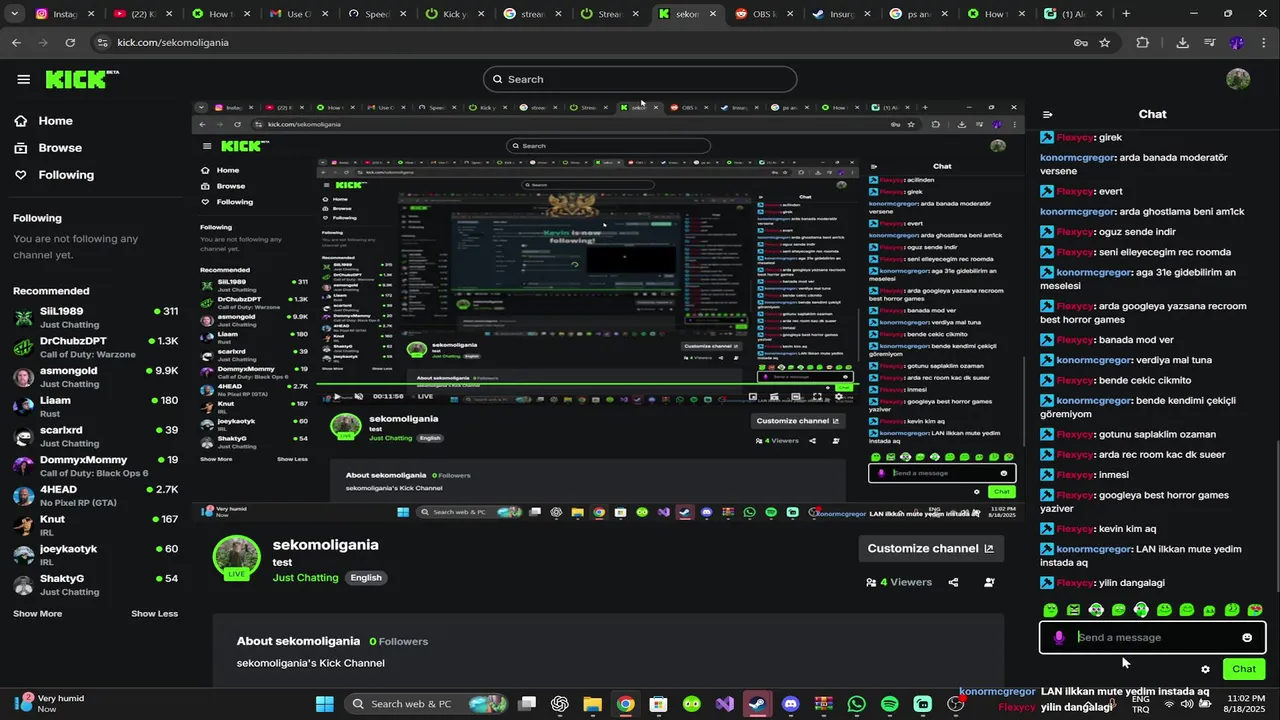The height and width of the screenshot is (720, 1280).
Task: Bookmark page with star icon
Action: 1105,43
